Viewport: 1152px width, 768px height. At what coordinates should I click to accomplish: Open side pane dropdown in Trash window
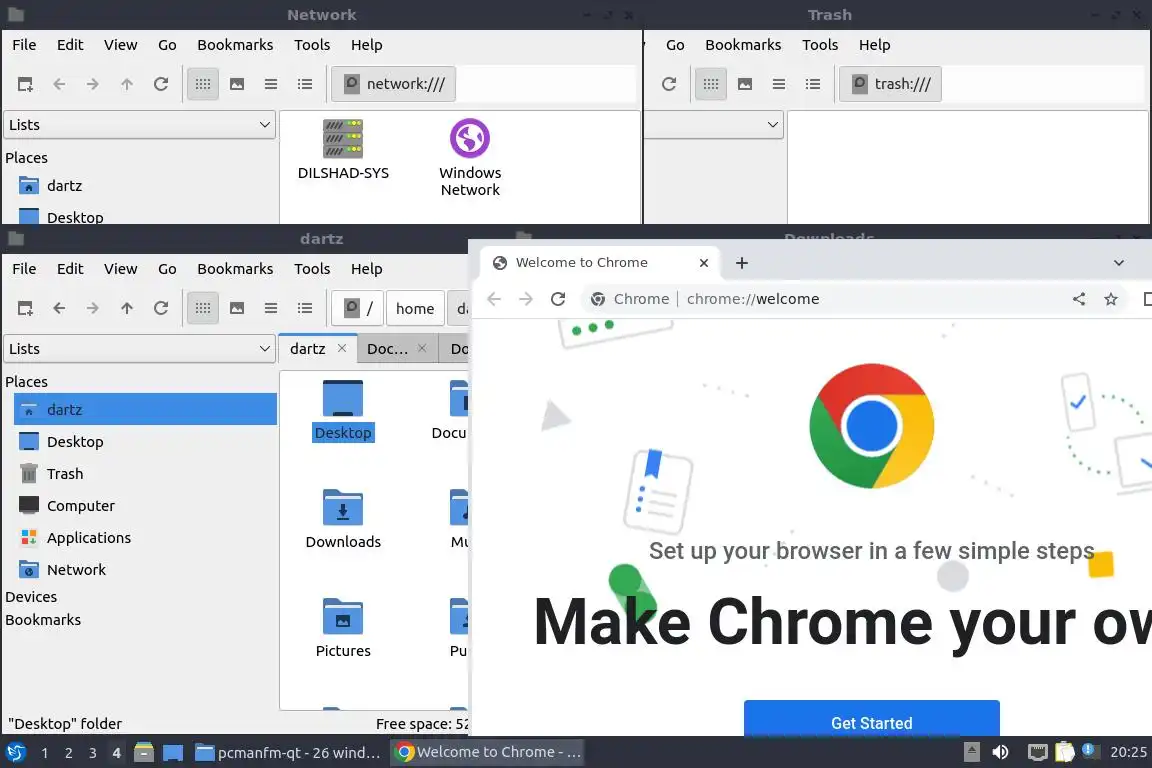[714, 125]
